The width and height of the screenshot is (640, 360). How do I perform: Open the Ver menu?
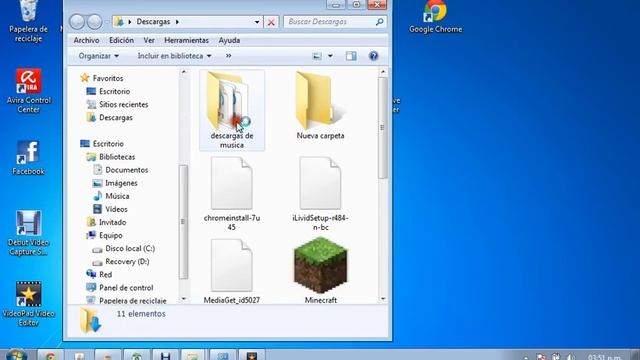[149, 40]
